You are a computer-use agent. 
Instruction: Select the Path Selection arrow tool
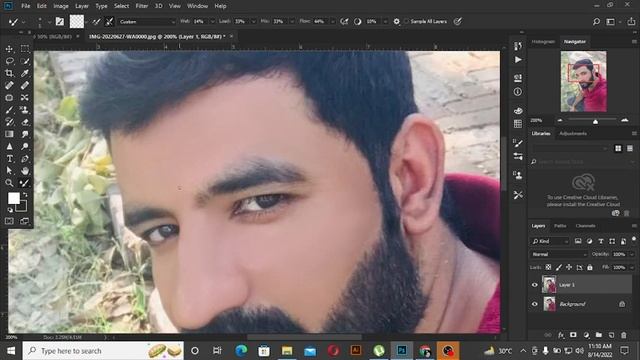pos(9,171)
